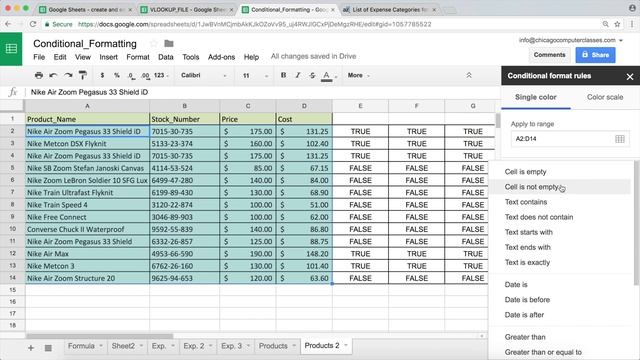Viewport: 640px width, 360px height.
Task: Toggle italic formatting
Action: (x=298, y=75)
